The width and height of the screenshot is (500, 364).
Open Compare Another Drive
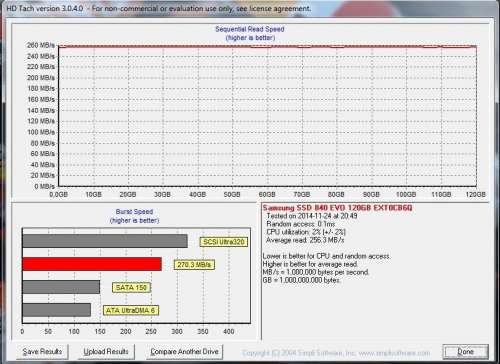click(184, 352)
